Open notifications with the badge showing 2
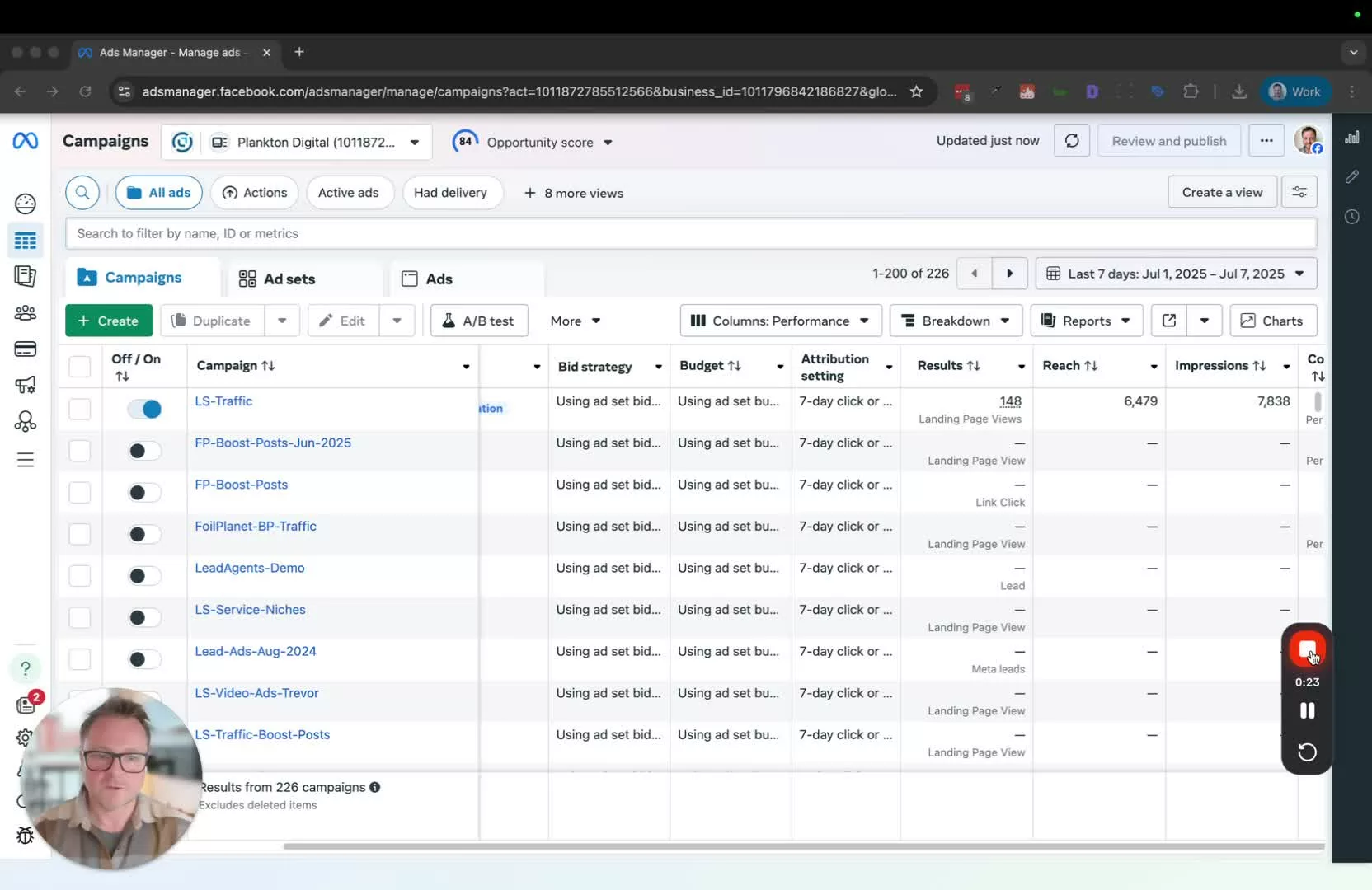This screenshot has width=1372, height=890. (x=26, y=705)
